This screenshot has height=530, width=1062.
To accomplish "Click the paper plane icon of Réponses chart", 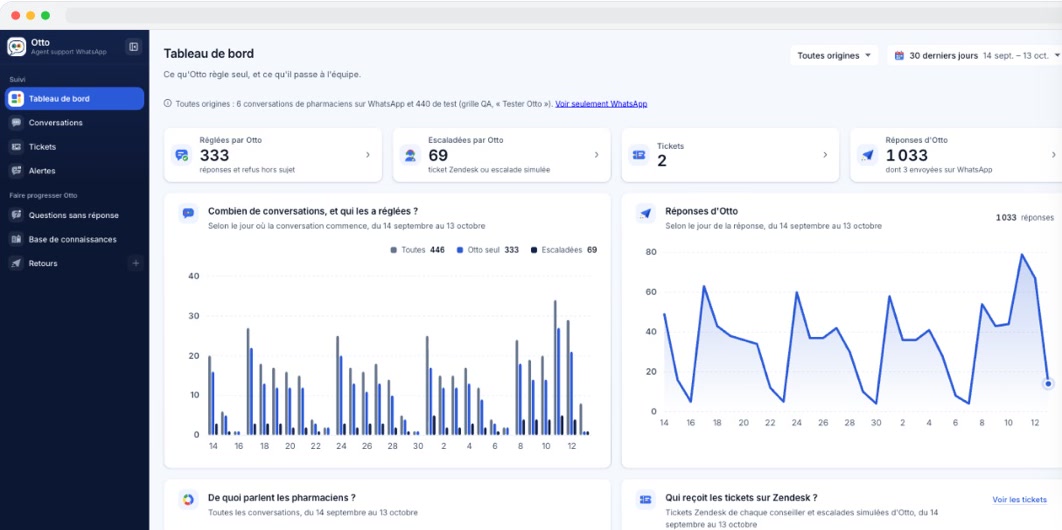I will click(x=645, y=213).
